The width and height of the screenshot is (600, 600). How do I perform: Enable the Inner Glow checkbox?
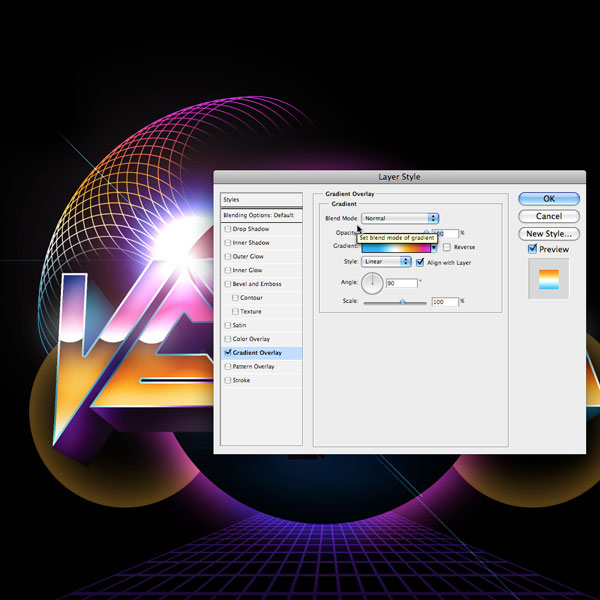point(228,270)
